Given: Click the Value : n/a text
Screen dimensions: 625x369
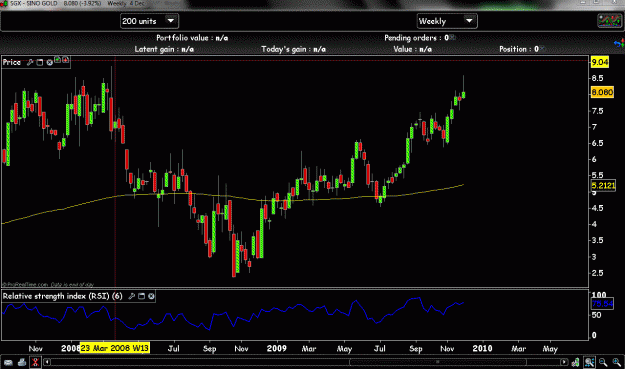Looking at the screenshot, I should 413,49.
